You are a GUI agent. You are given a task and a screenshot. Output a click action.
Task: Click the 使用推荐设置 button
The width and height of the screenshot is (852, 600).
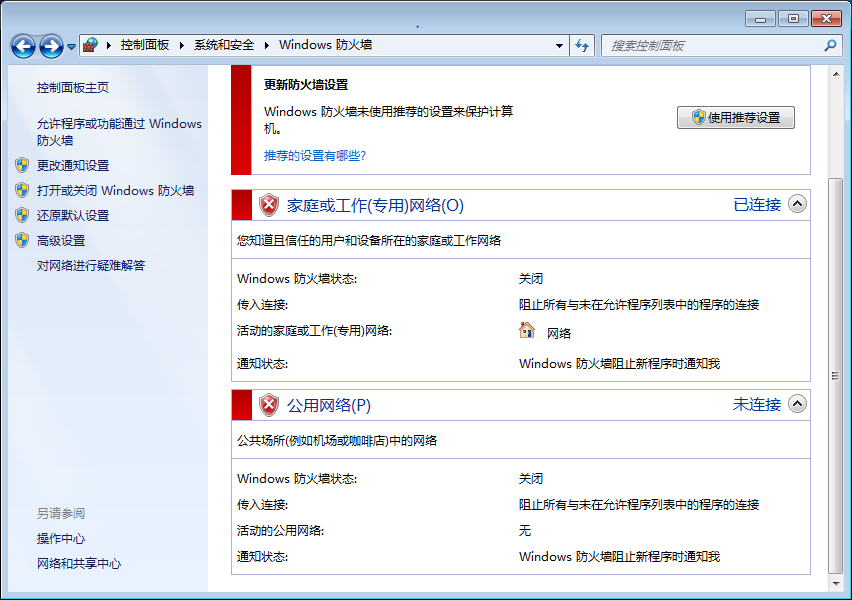(736, 117)
